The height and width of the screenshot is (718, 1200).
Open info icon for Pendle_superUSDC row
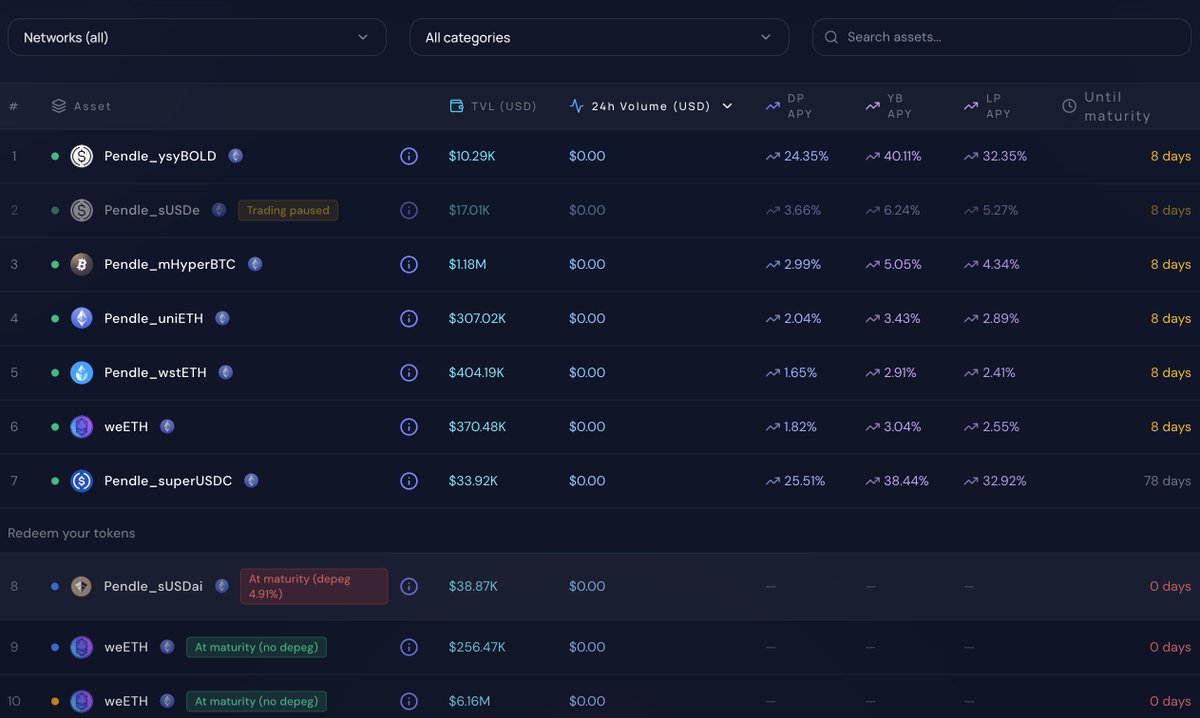click(408, 481)
